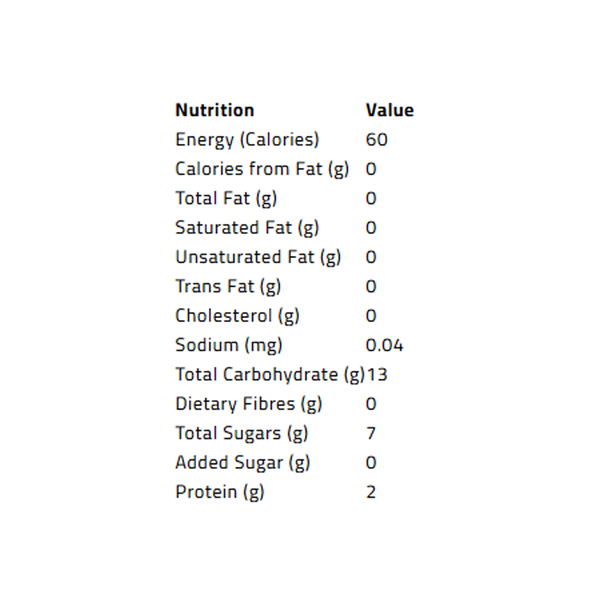The height and width of the screenshot is (600, 600).
Task: Click the sodium value 0.04
Action: [384, 346]
